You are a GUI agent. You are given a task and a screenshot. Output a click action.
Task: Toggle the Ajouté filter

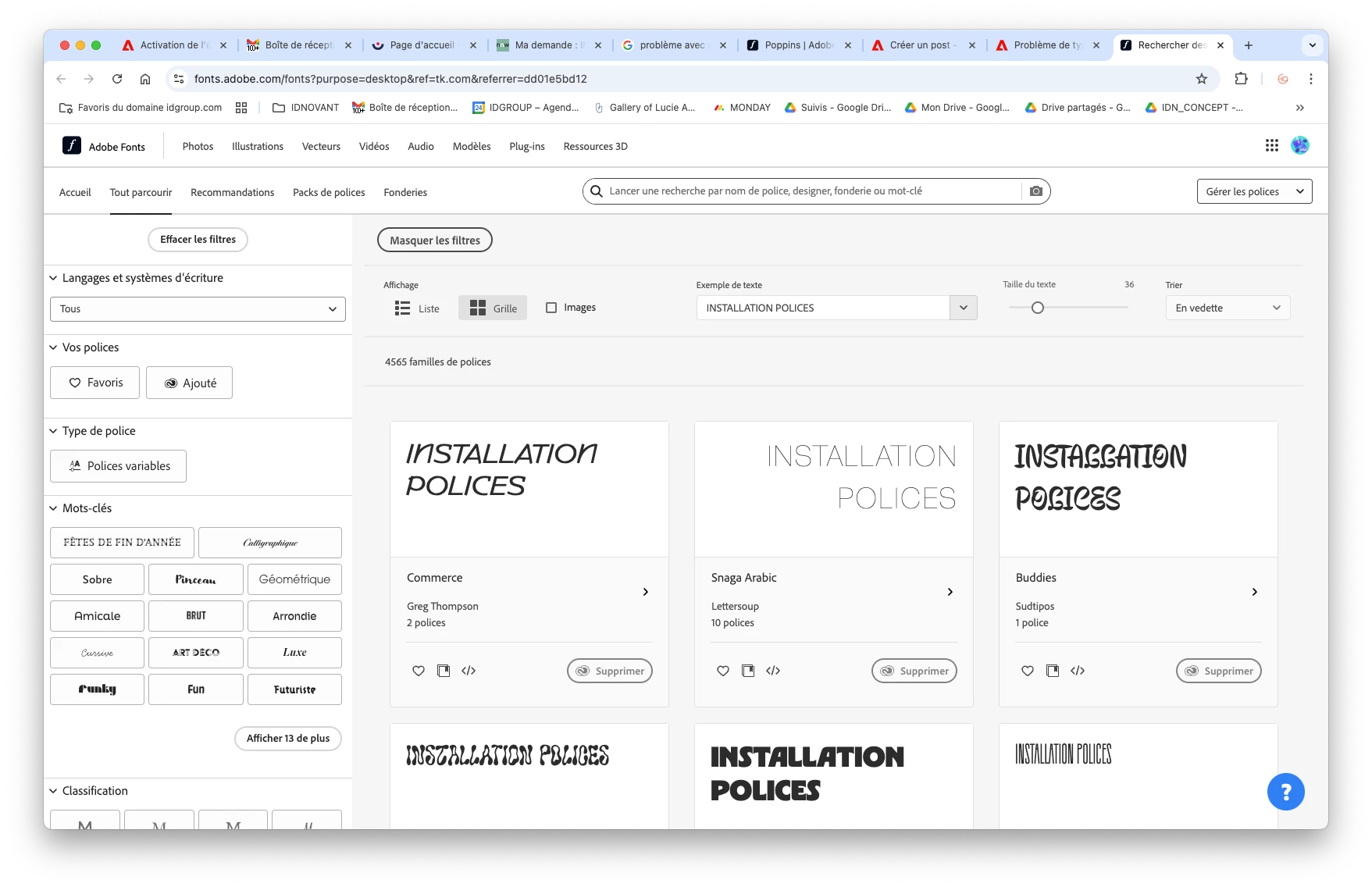tap(189, 383)
